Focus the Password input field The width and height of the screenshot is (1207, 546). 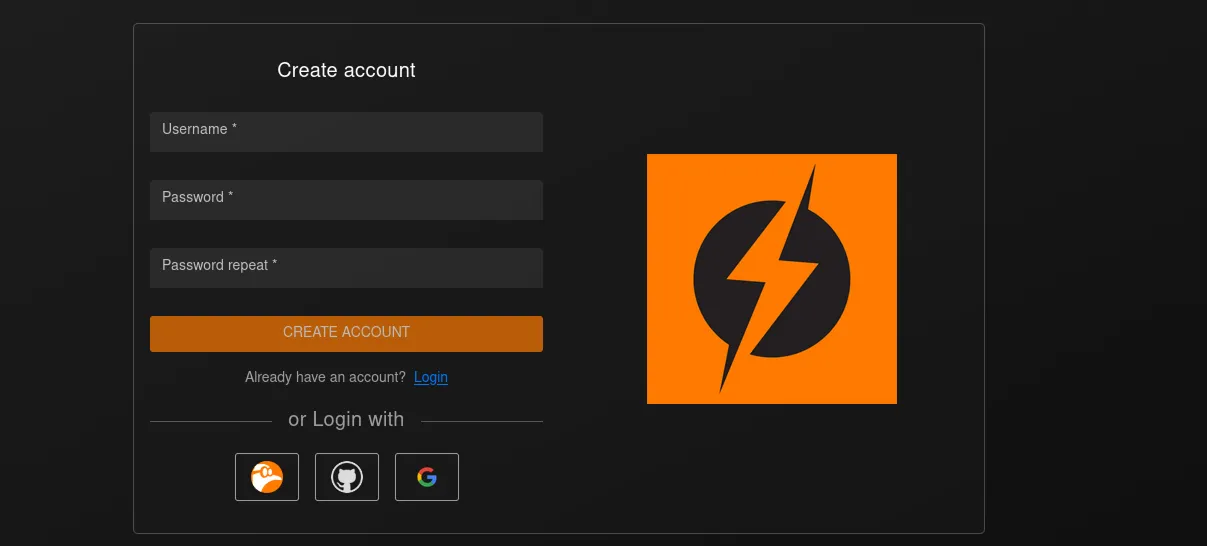346,200
